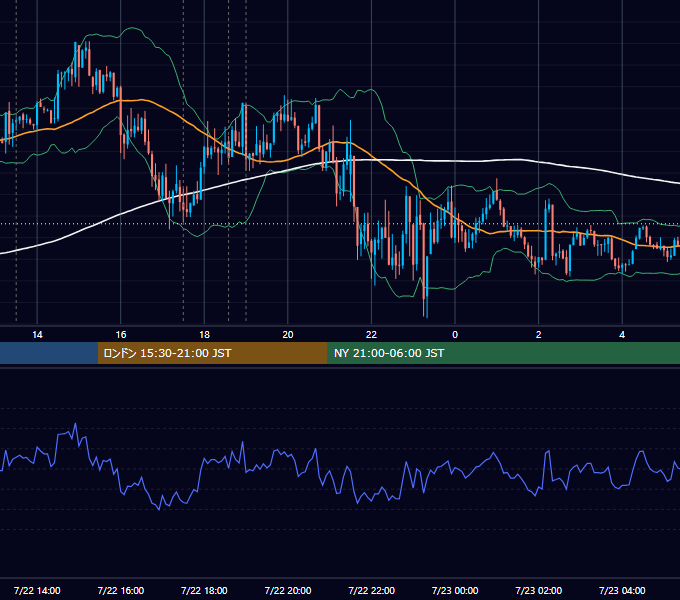Click the 7/22 22:00 date label
The height and width of the screenshot is (600, 680).
[372, 590]
